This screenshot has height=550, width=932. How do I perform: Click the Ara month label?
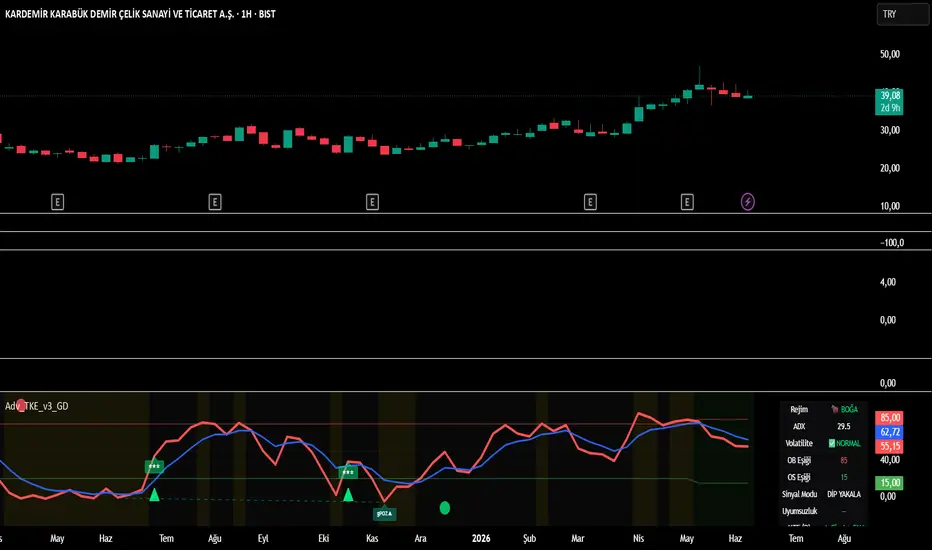coord(420,539)
